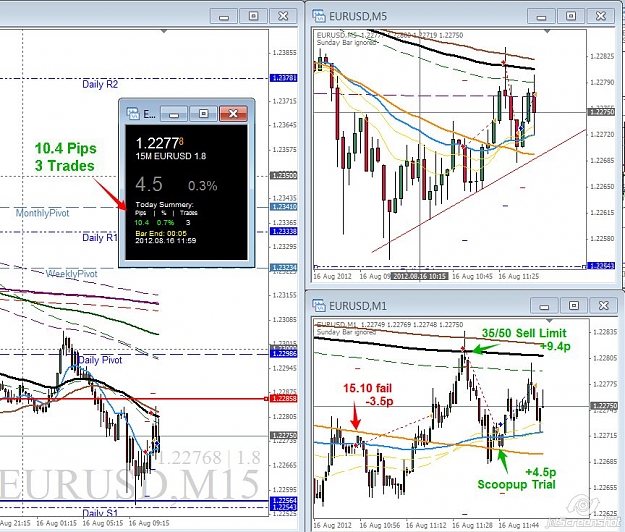This screenshot has height=532, width=625.
Task: Click the Daily Pivot level label
Action: click(x=100, y=360)
